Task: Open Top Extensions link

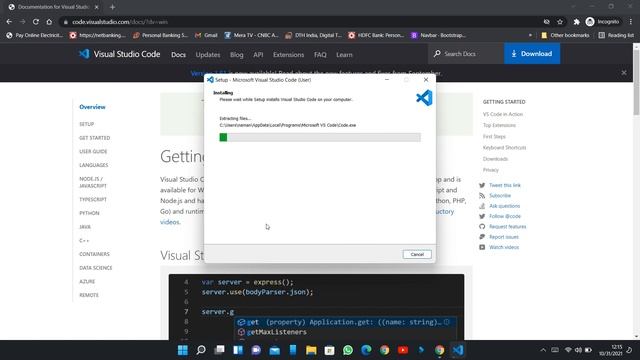Action: [499, 125]
